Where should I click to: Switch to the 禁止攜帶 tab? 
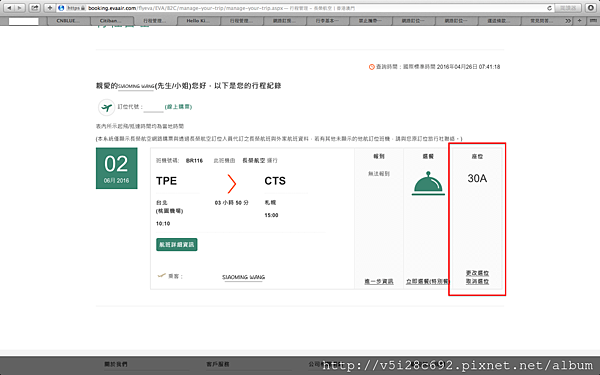370,21
